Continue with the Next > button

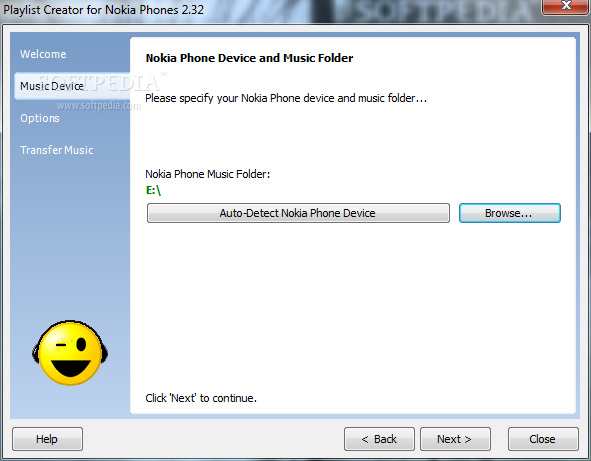455,439
